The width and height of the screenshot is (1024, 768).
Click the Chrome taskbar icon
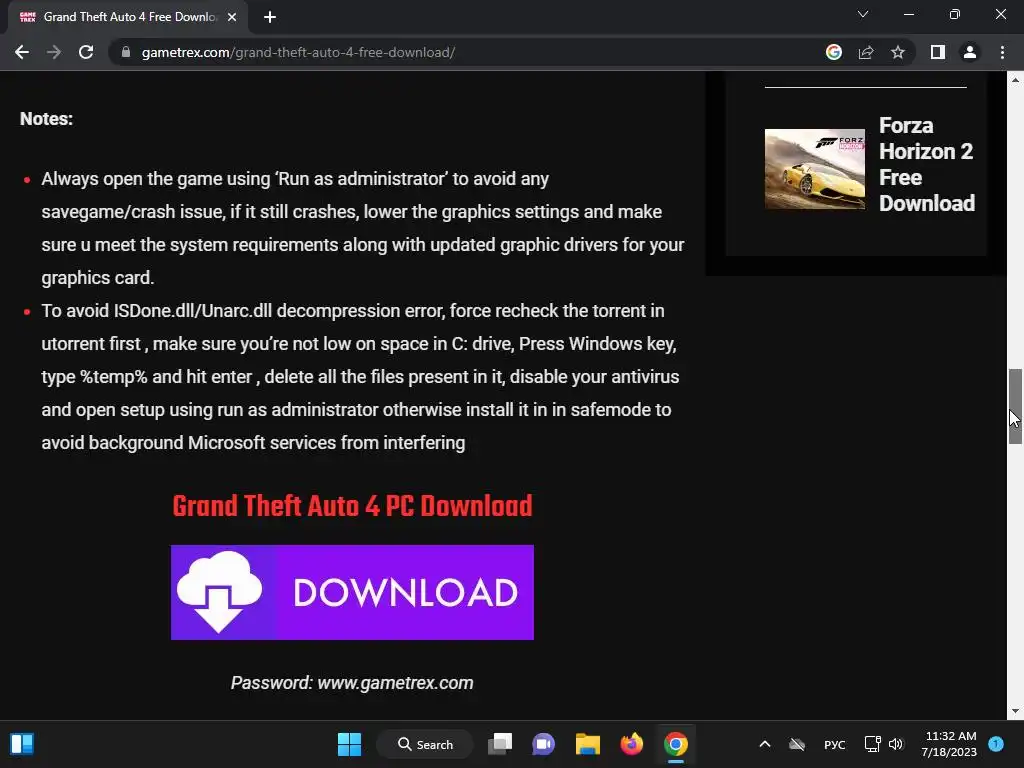point(676,744)
